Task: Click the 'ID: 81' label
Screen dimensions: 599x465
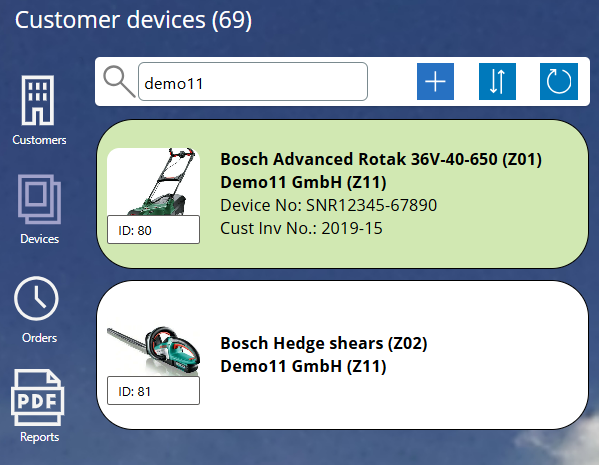Action: (153, 390)
